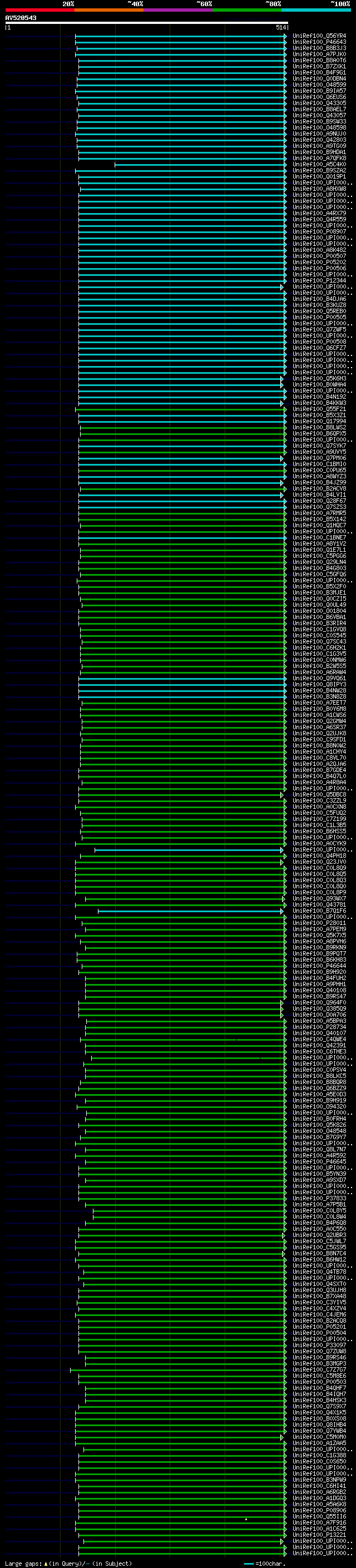Click the query end position 514
Image resolution: width=356 pixels, height=1568 pixels.
pos(280,27)
